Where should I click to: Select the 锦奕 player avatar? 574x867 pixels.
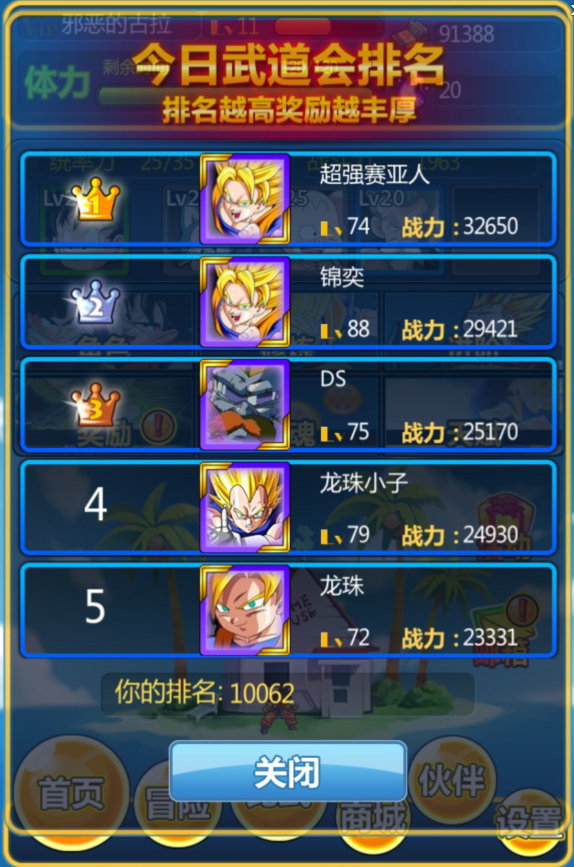click(244, 302)
